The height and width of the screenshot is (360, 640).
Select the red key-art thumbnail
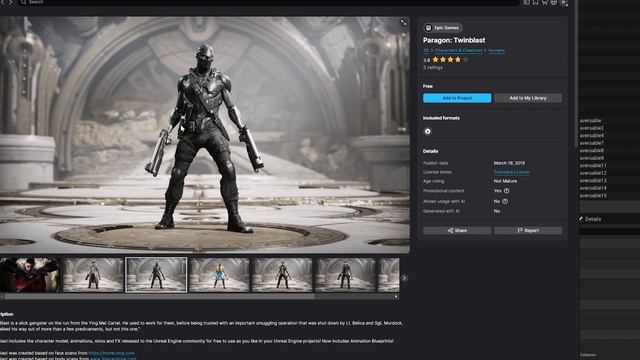pos(30,275)
